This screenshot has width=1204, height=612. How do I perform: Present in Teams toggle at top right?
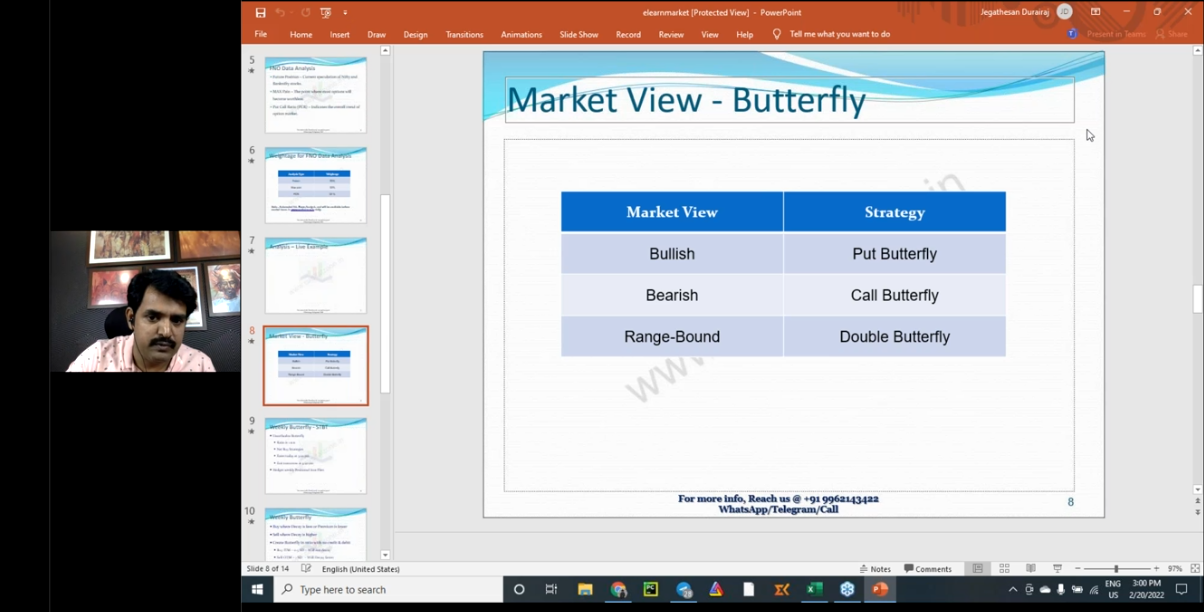tap(1116, 33)
